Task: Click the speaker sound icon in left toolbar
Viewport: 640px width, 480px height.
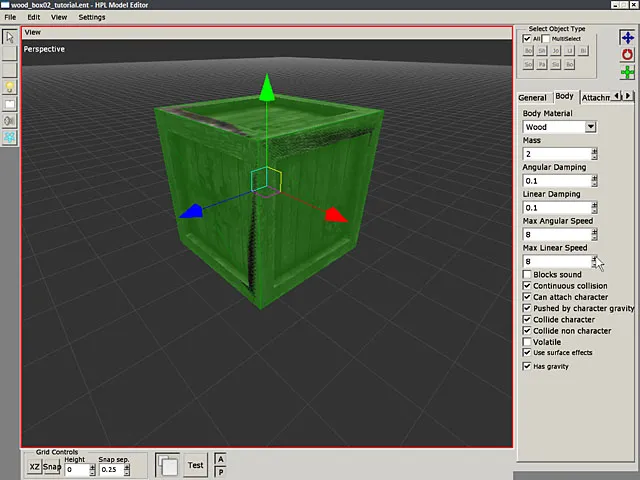Action: pyautogui.click(x=10, y=121)
